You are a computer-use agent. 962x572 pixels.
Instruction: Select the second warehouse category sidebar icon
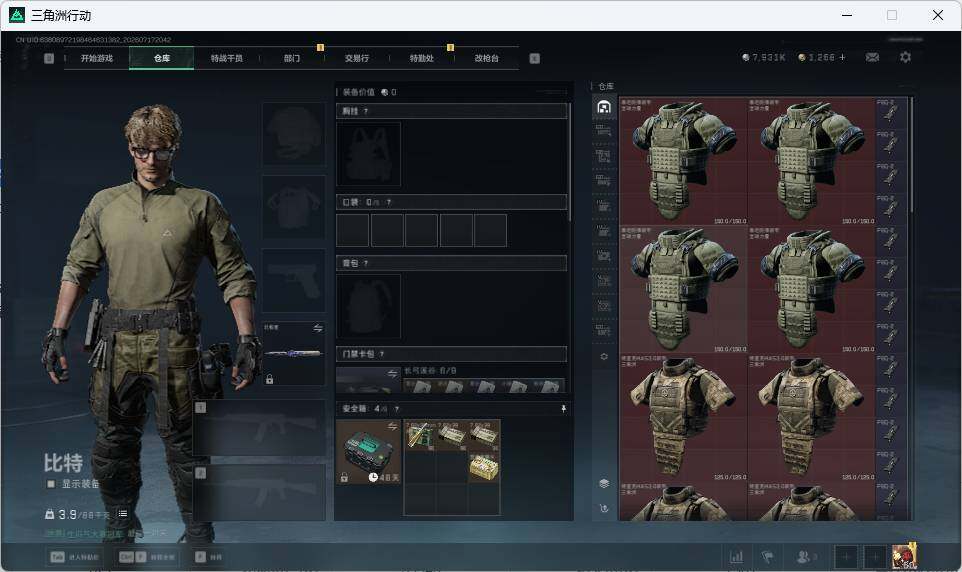[x=604, y=130]
